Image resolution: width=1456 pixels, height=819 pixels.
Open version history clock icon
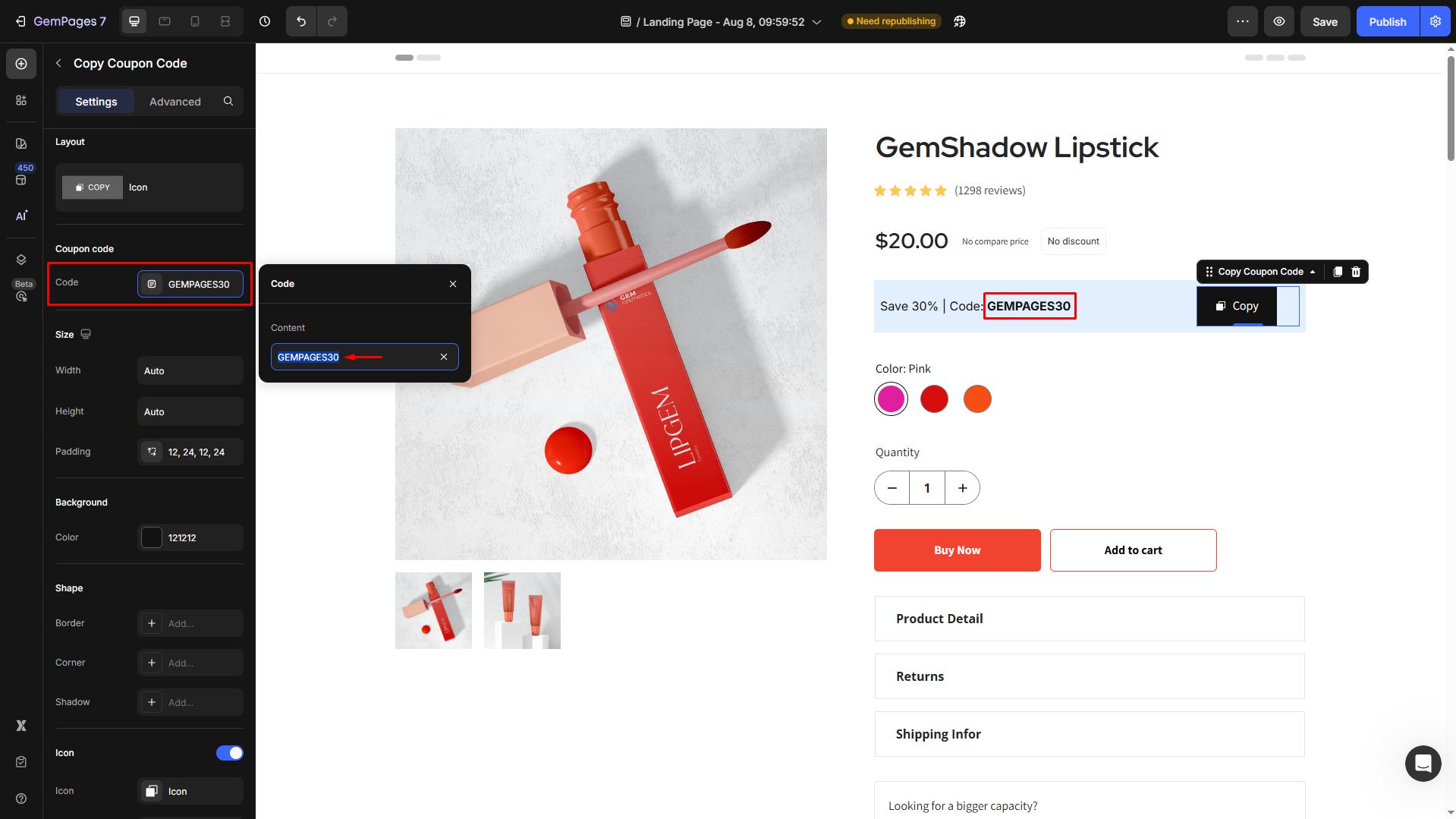(x=265, y=21)
